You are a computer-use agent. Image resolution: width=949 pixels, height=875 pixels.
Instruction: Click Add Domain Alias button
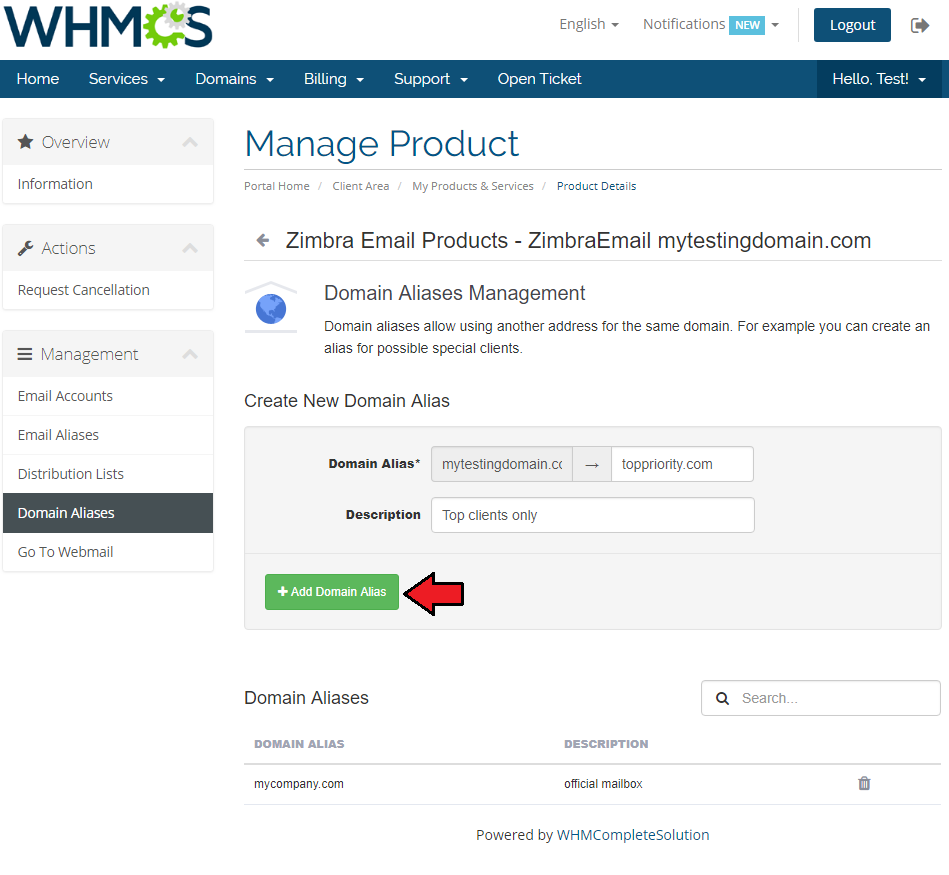332,592
